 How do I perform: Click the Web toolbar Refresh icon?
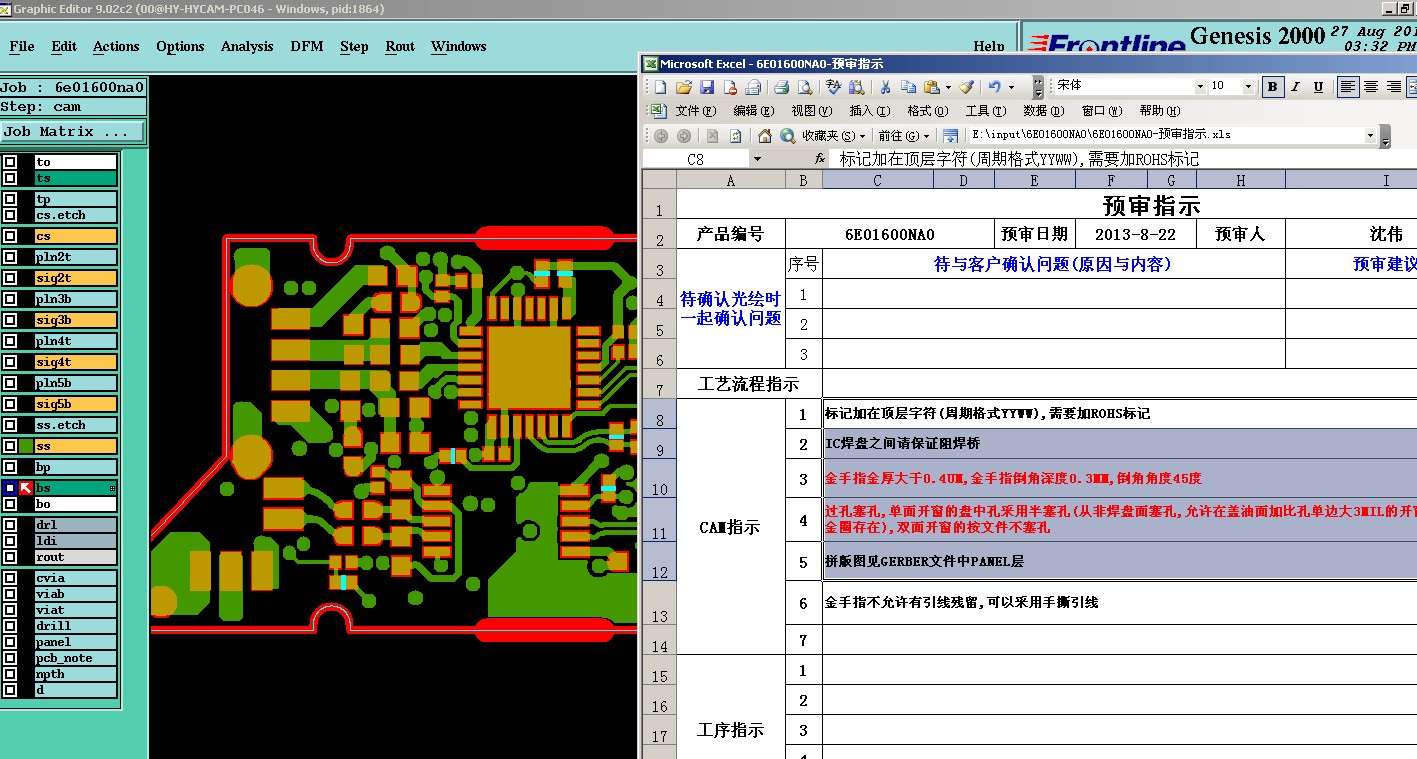(x=736, y=136)
